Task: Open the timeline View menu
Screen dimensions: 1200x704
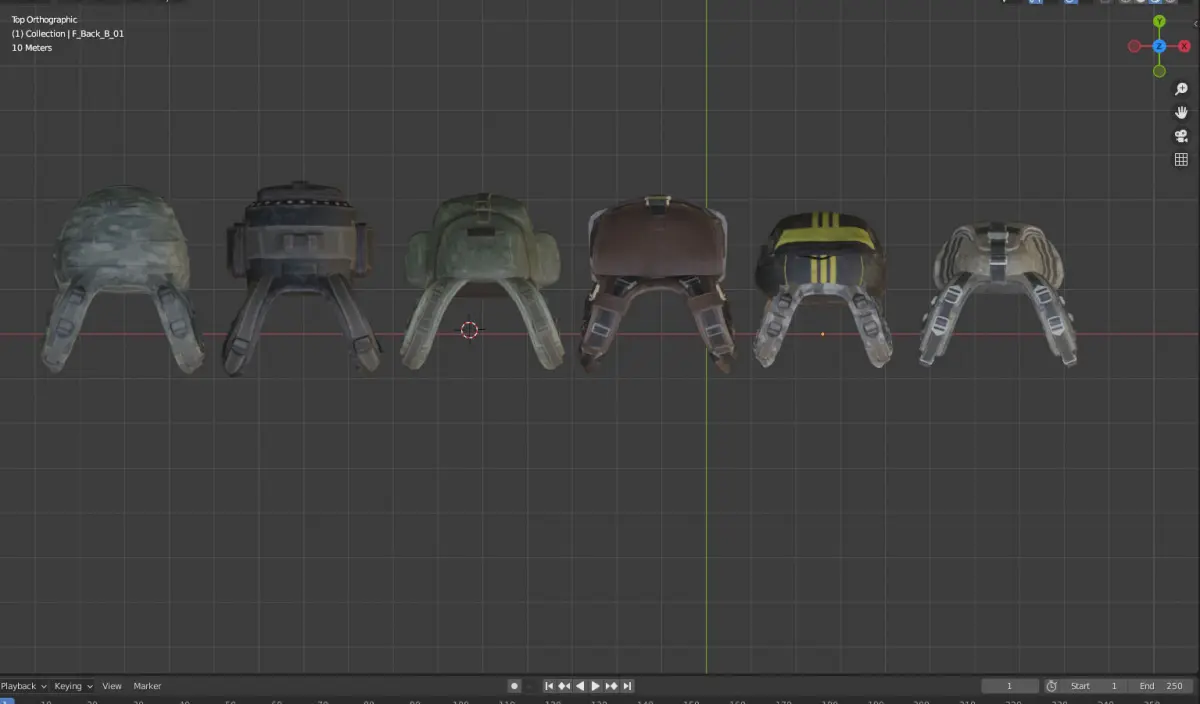Action: (x=112, y=686)
